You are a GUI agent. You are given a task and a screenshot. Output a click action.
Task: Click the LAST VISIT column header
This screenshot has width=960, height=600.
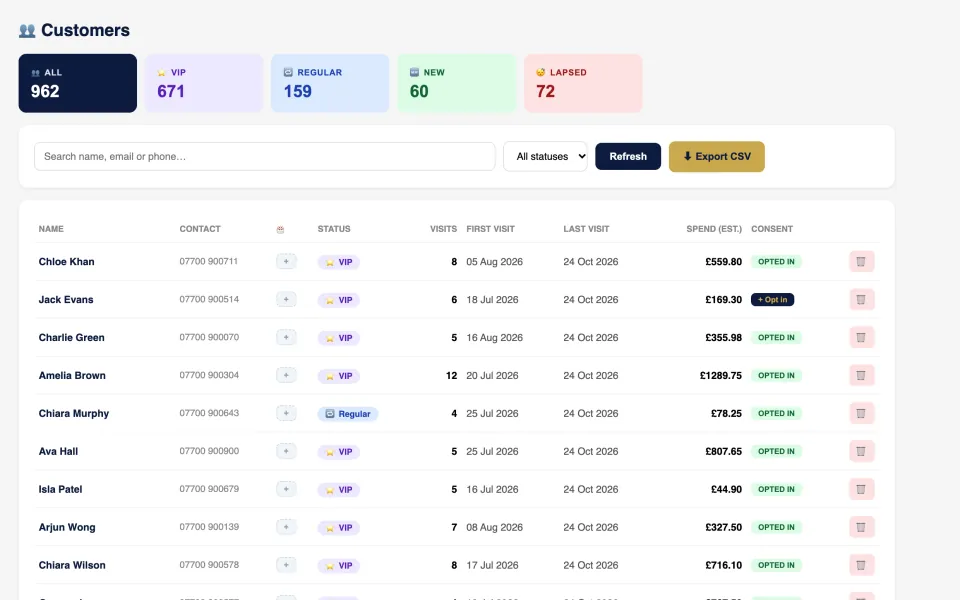(x=586, y=229)
